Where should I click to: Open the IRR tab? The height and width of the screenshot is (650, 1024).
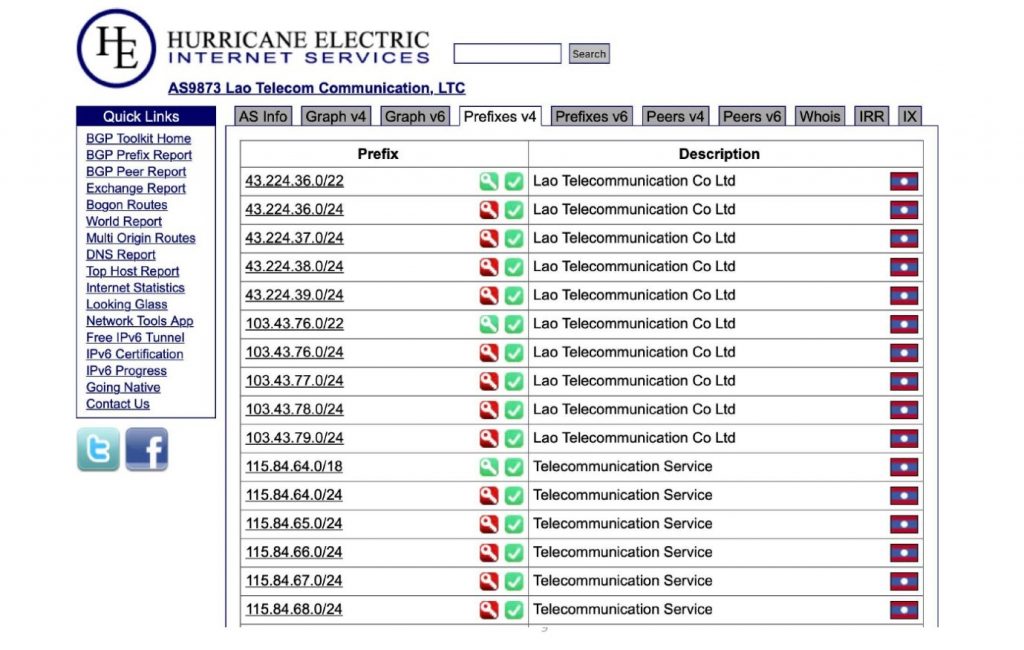[x=871, y=116]
